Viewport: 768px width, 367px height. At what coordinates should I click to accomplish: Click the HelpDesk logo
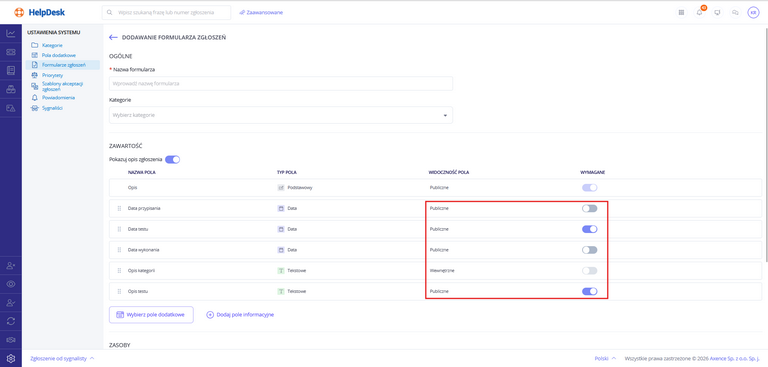click(x=40, y=12)
